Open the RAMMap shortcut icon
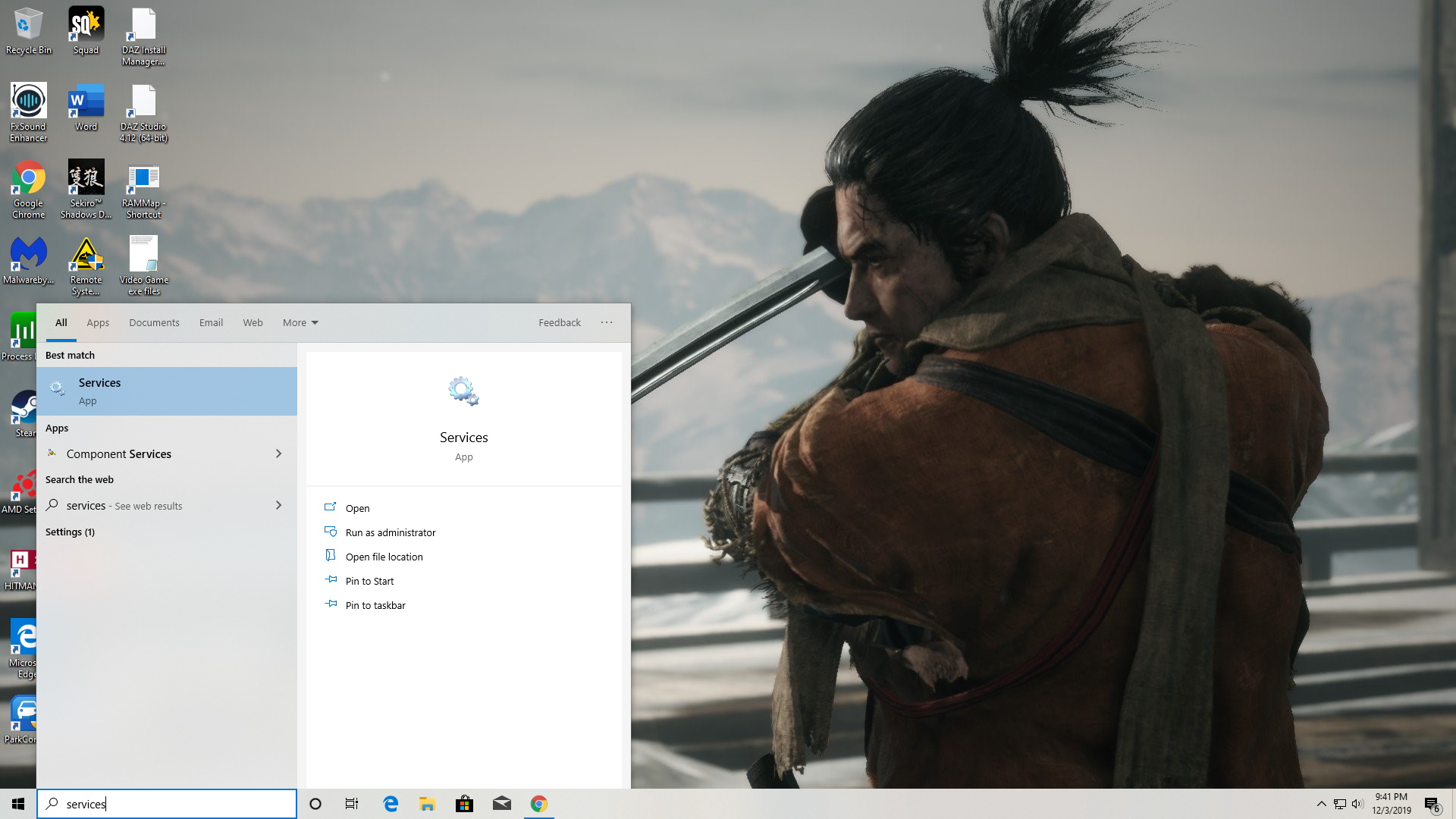 point(143,190)
